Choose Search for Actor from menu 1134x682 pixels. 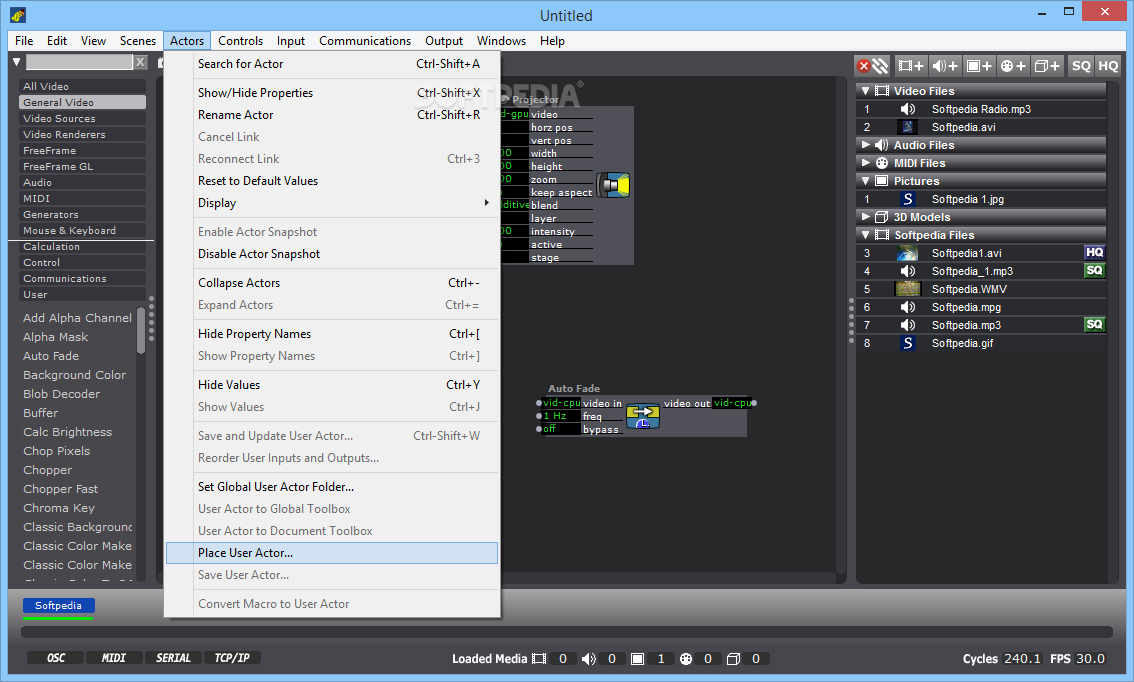tap(332, 64)
